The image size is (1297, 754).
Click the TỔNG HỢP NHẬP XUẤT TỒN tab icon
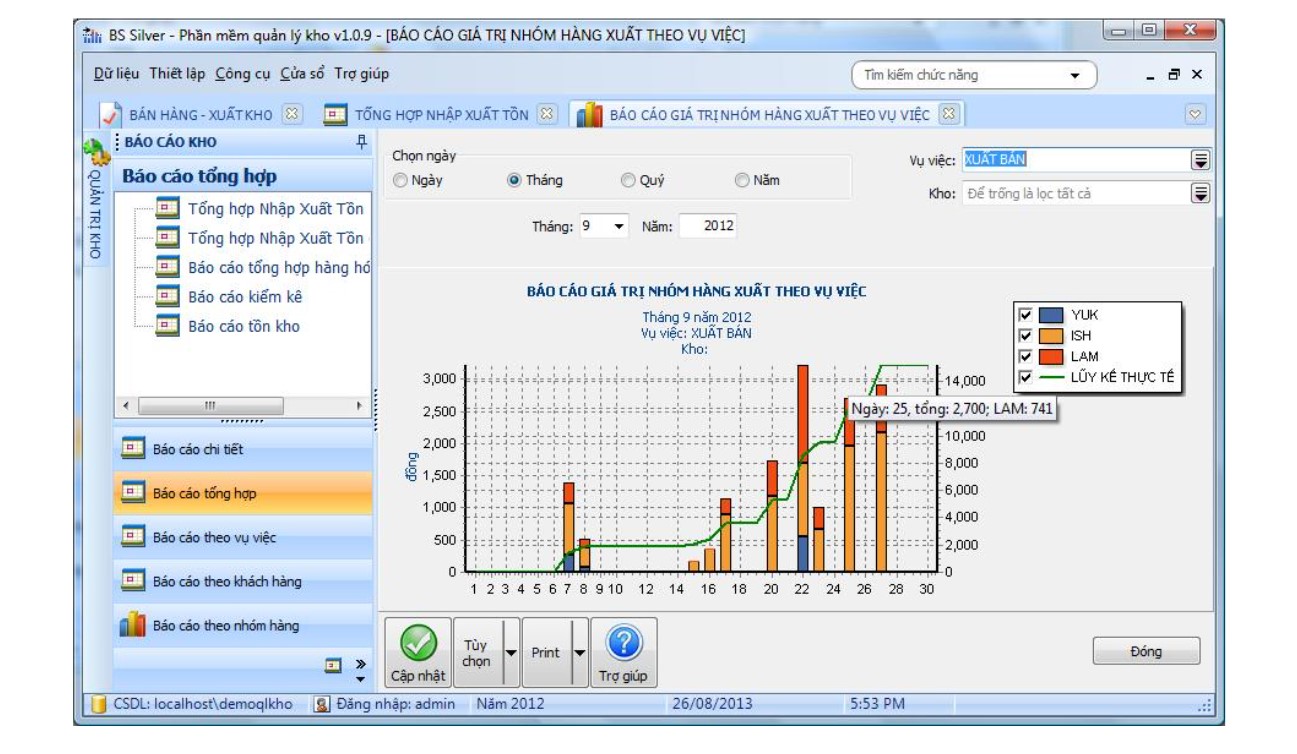tap(336, 114)
